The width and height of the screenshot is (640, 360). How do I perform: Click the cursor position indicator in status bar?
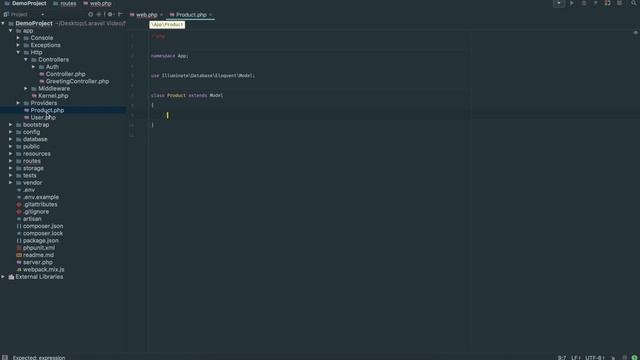562,358
